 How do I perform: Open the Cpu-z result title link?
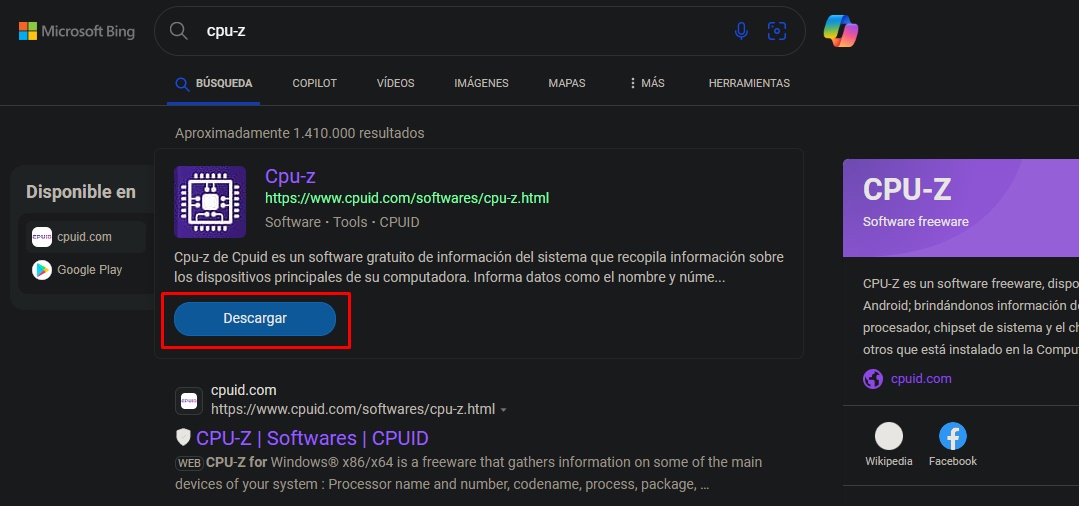(x=290, y=176)
